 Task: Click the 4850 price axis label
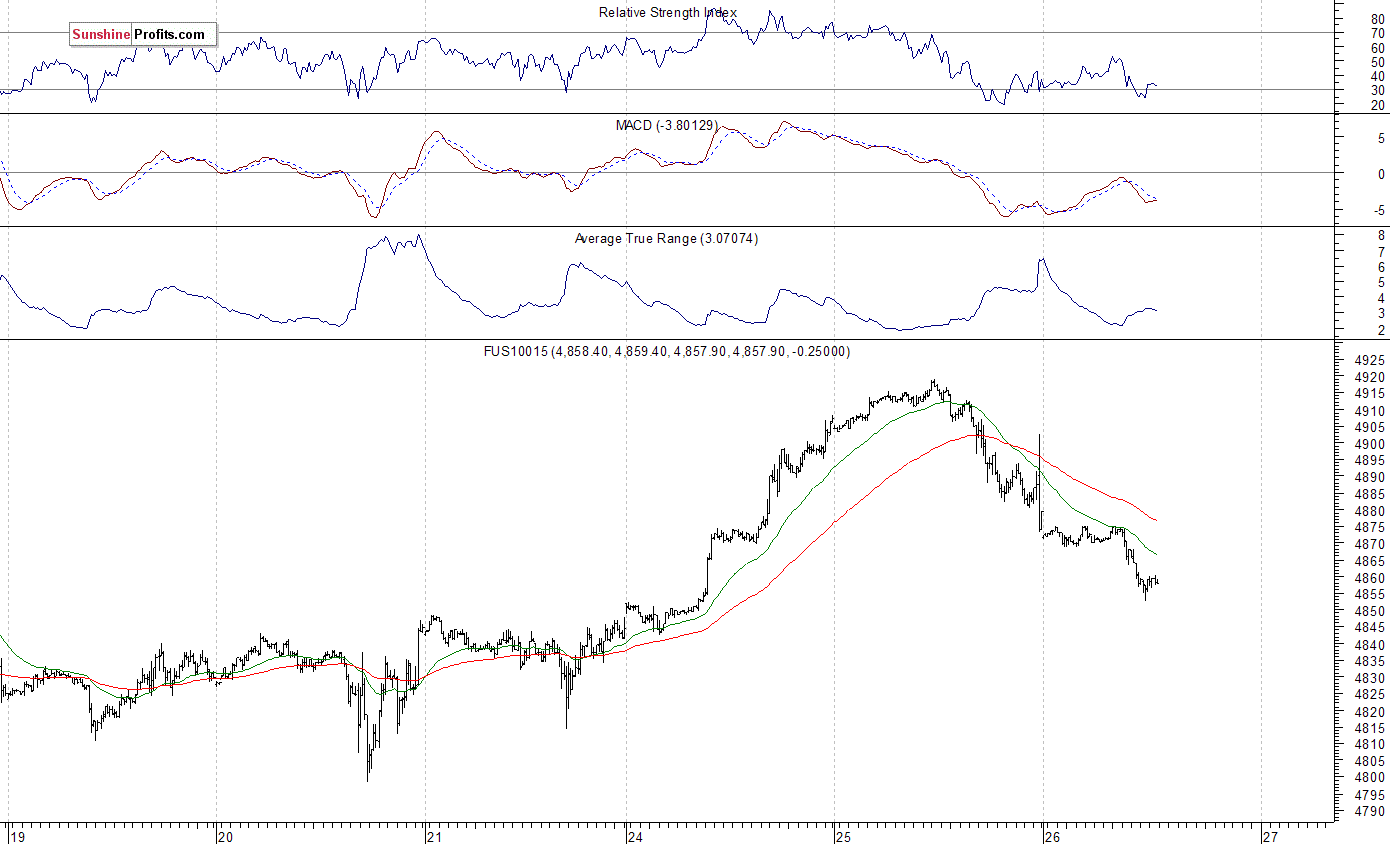pos(1368,611)
